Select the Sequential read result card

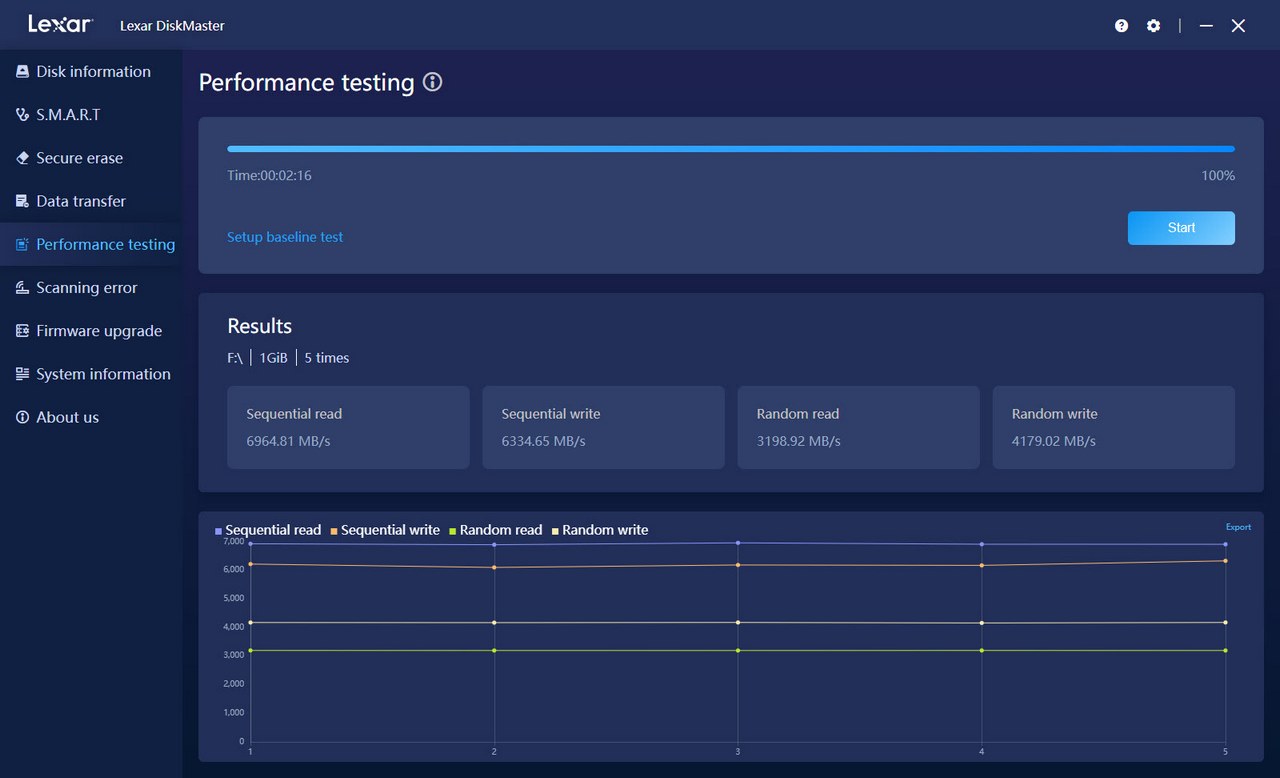[x=348, y=427]
